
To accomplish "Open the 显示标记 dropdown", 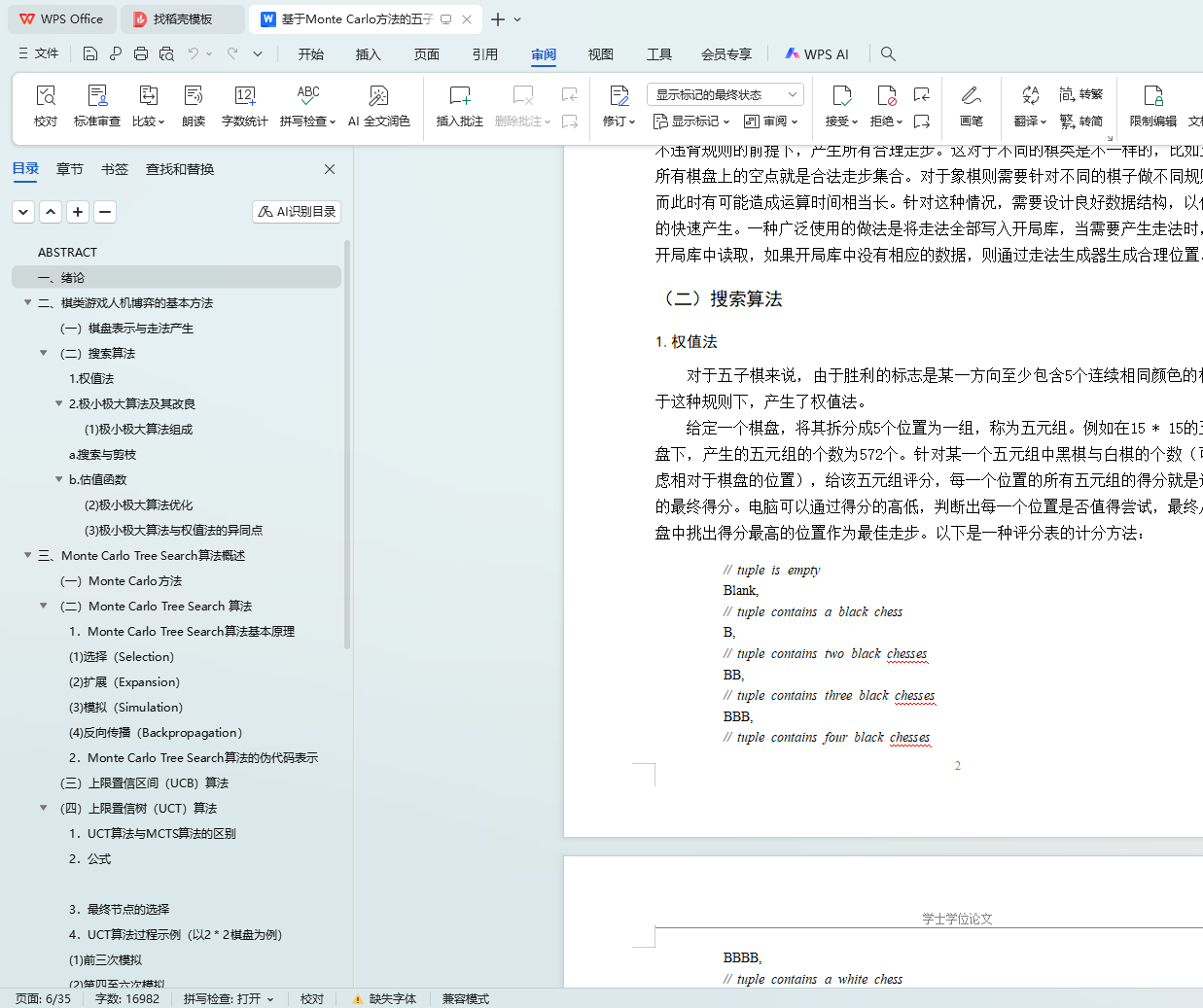I will [x=691, y=122].
